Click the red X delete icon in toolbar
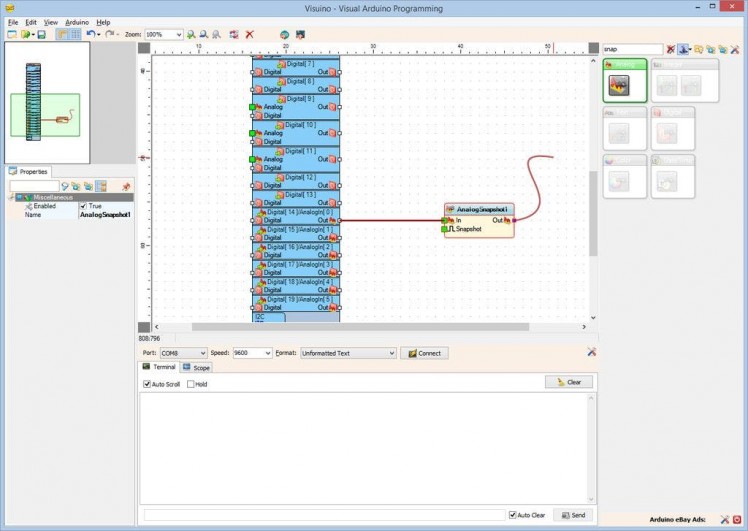748x531 pixels. coord(250,34)
